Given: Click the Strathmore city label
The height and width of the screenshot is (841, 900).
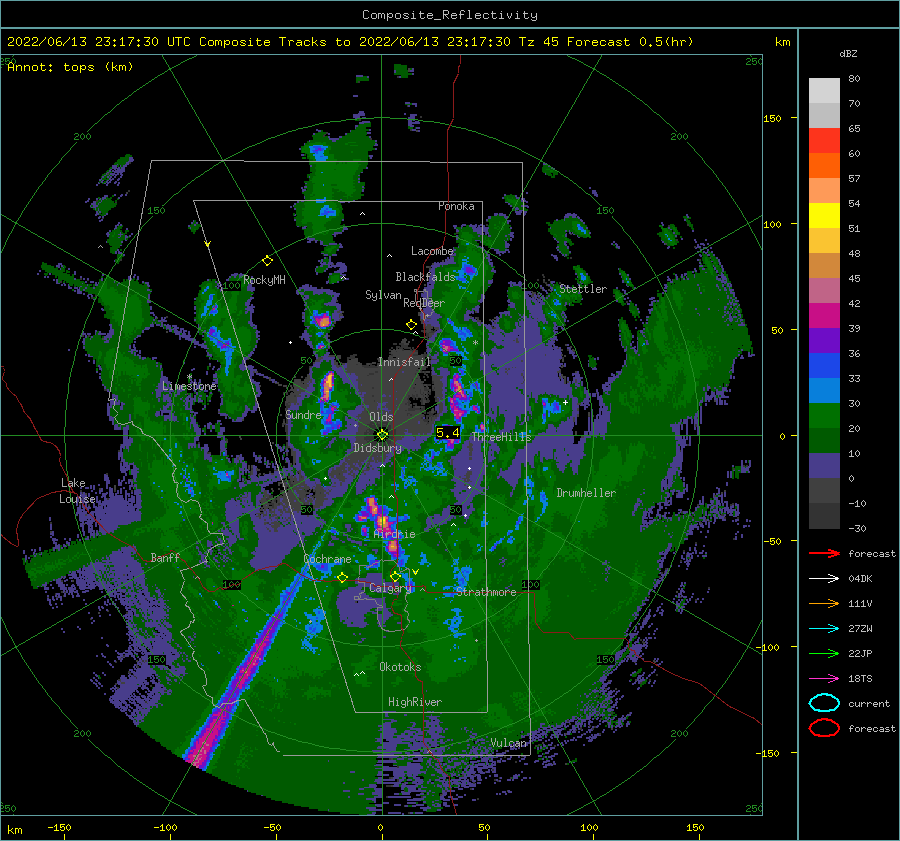Looking at the screenshot, I should [486, 592].
